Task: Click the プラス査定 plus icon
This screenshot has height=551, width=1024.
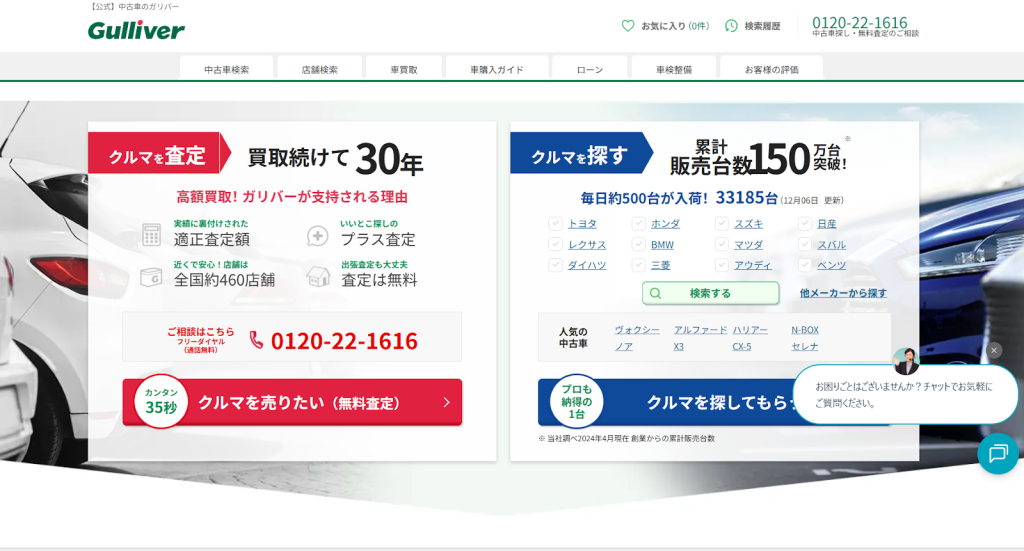Action: [318, 235]
